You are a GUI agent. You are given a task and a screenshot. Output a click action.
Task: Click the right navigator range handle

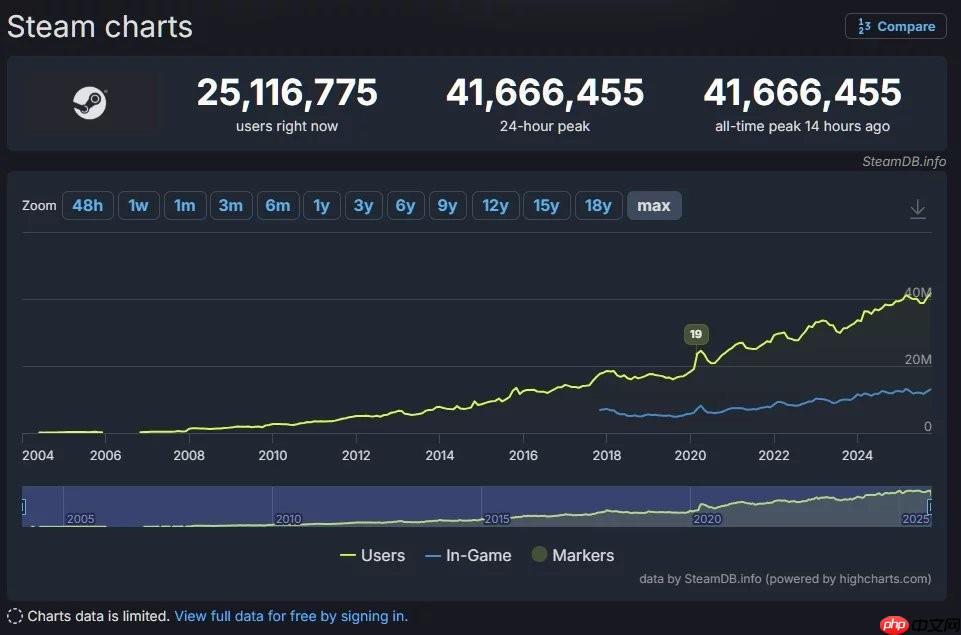coord(931,507)
